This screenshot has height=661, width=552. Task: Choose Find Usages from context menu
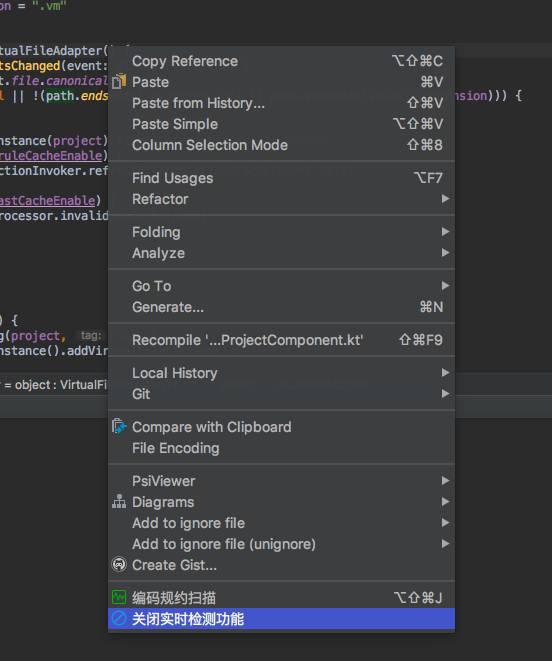(281, 178)
